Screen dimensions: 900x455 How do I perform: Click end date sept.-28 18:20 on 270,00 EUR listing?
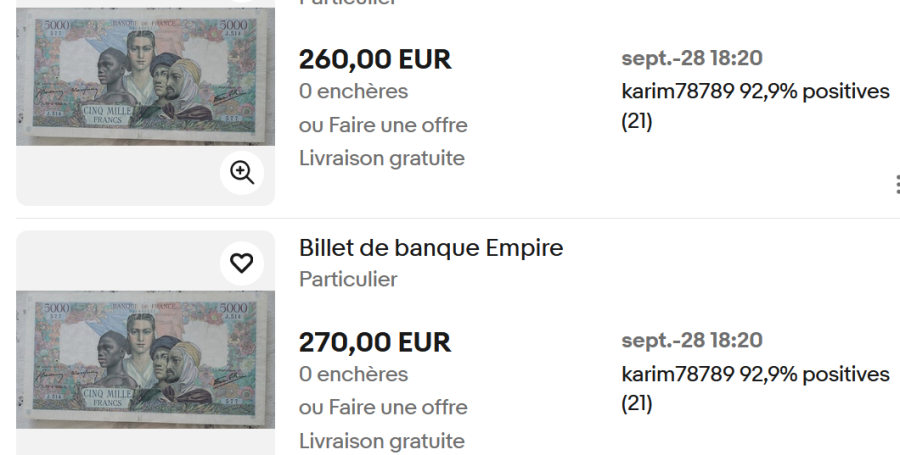pos(691,341)
